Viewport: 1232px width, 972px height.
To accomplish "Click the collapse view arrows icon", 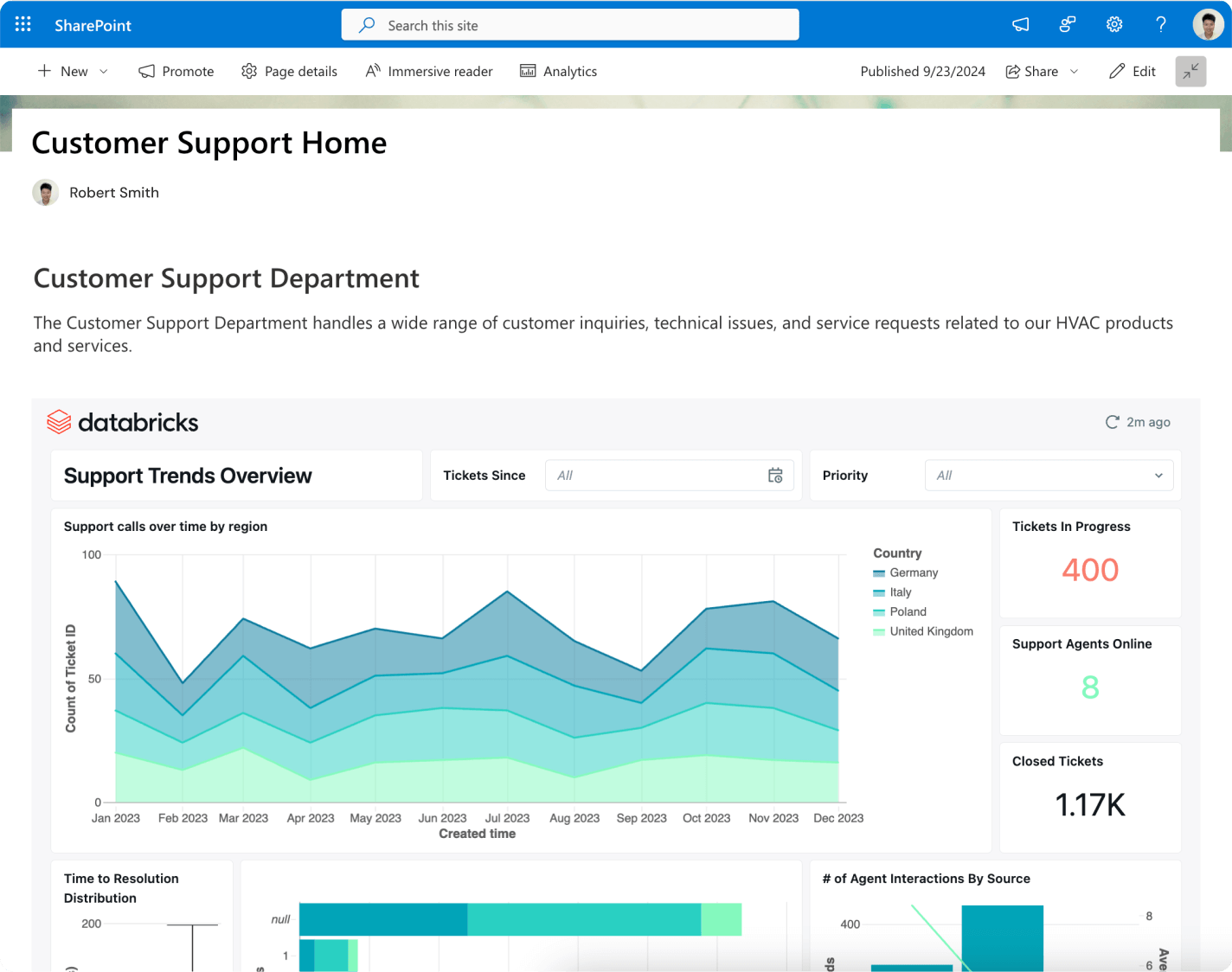I will pos(1190,71).
